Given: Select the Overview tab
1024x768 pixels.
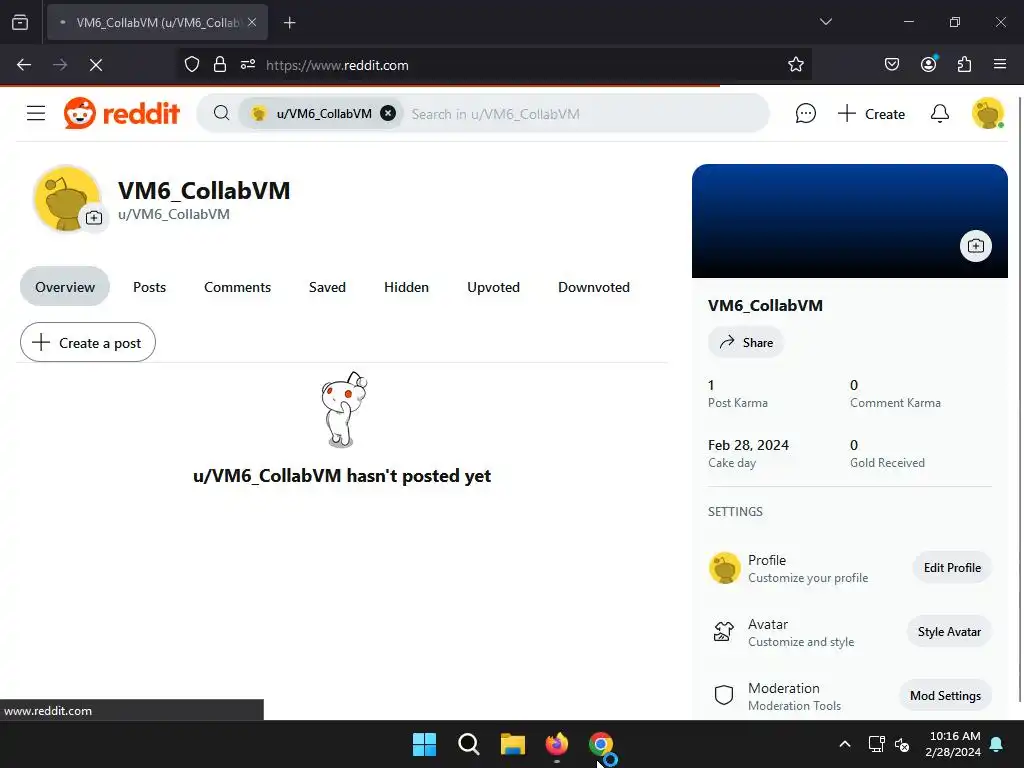Looking at the screenshot, I should 65,287.
